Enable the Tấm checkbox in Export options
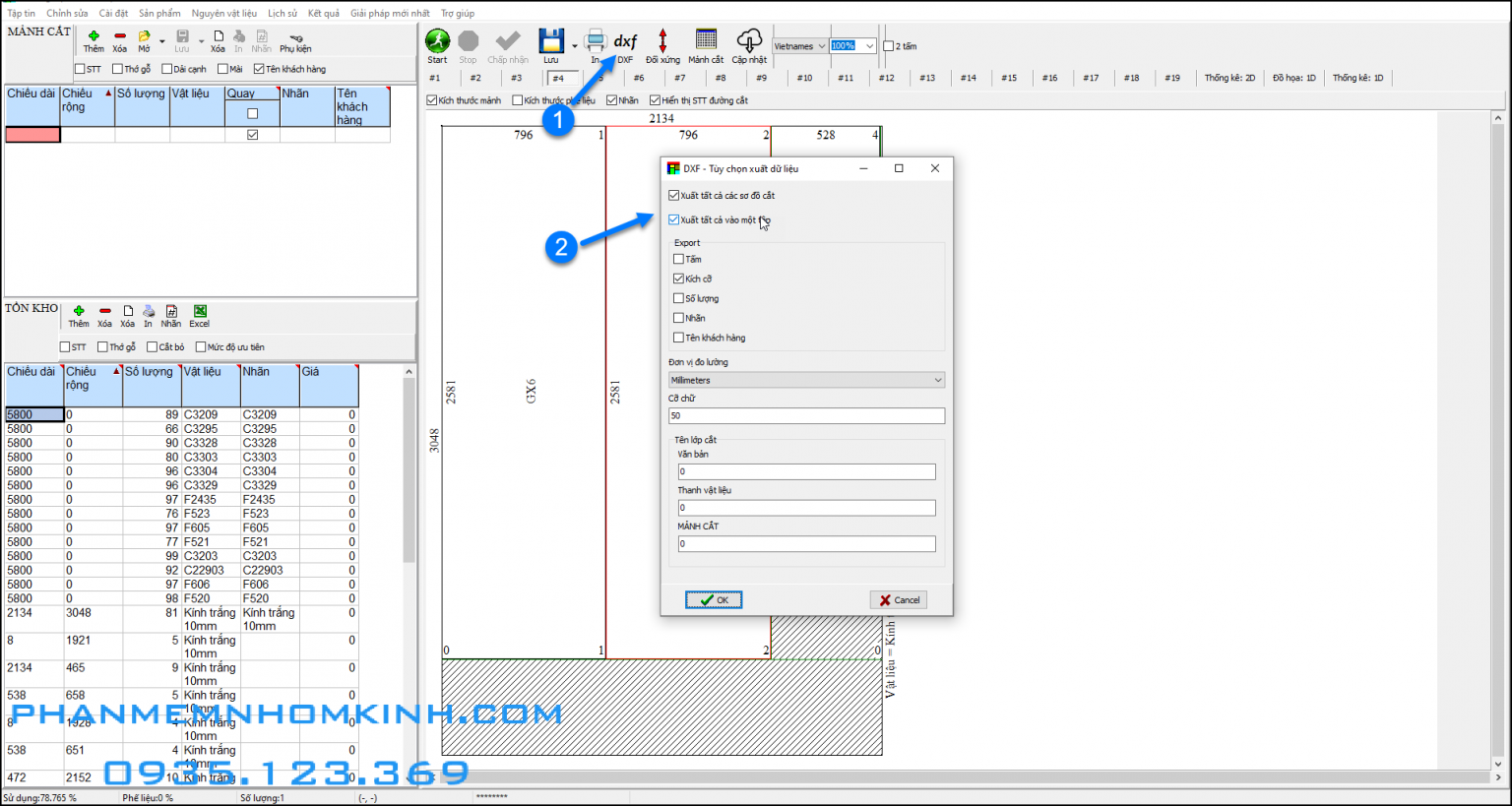 point(679,259)
